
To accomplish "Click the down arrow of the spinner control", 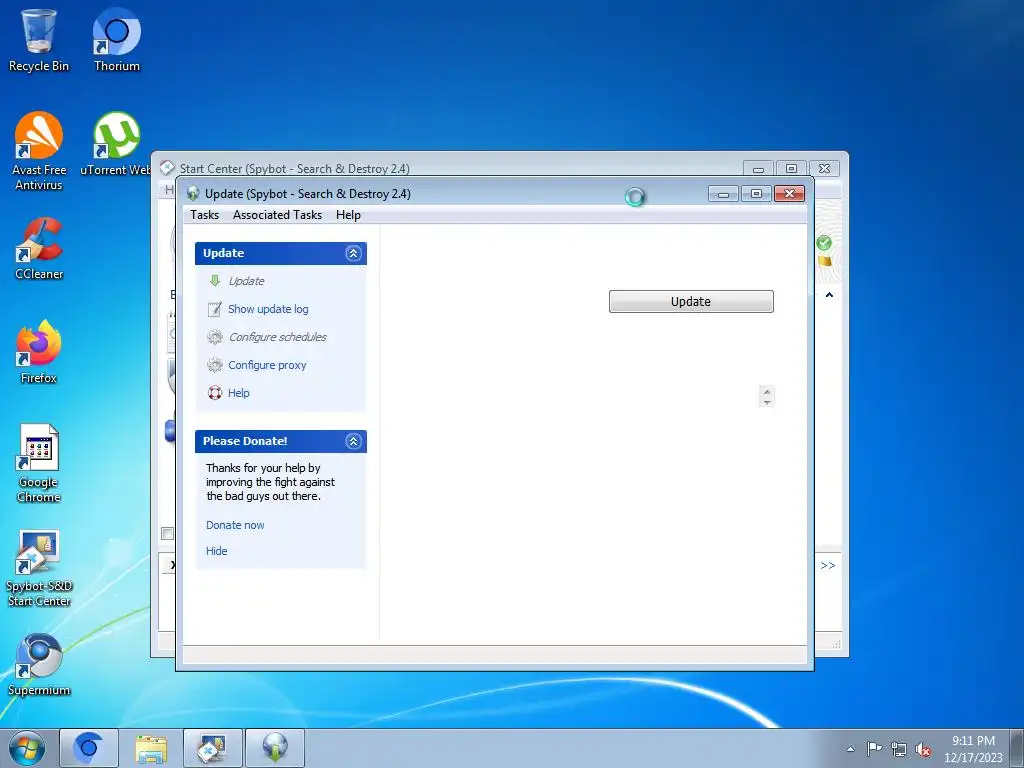I will tap(767, 402).
